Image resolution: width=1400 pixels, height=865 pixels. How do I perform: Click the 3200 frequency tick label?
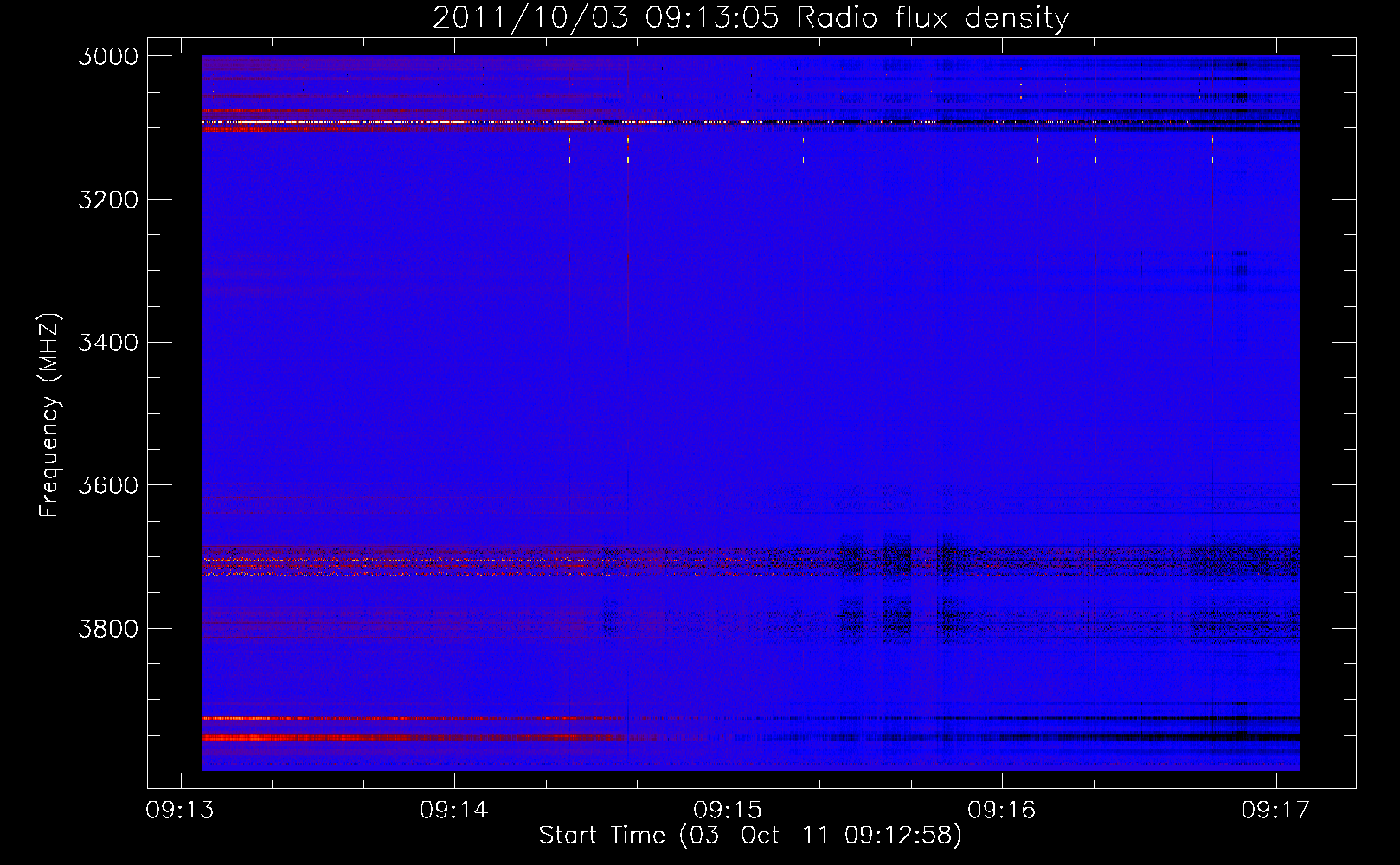point(108,200)
